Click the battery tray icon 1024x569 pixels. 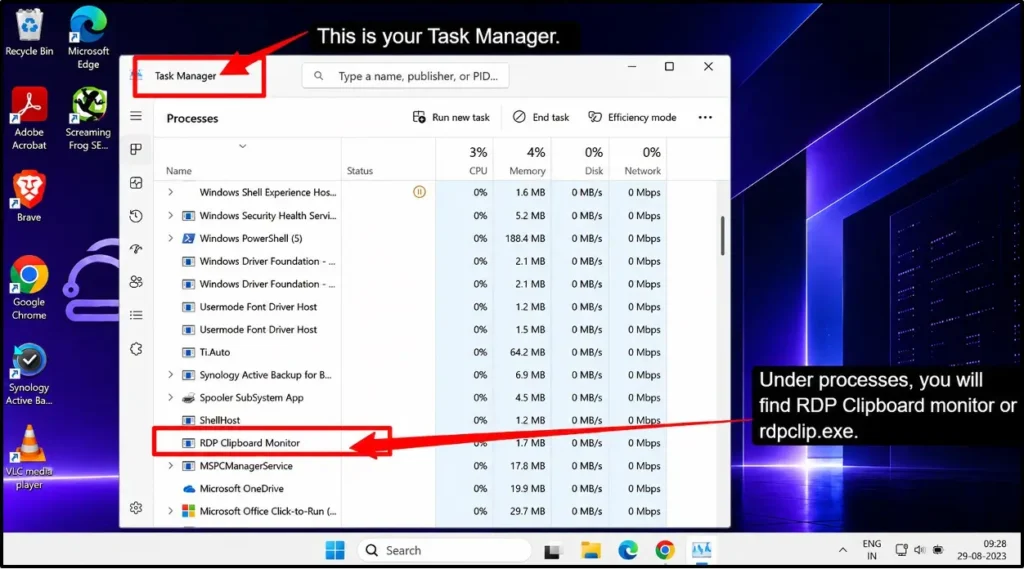938,550
